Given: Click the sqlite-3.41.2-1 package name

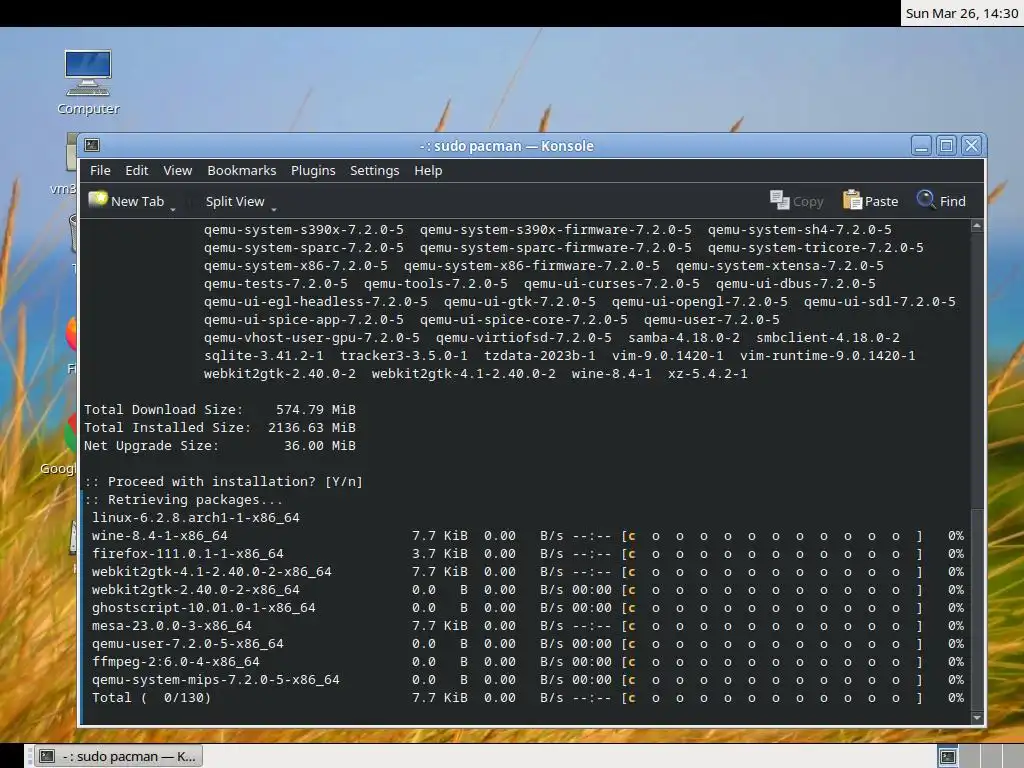Looking at the screenshot, I should pos(264,356).
